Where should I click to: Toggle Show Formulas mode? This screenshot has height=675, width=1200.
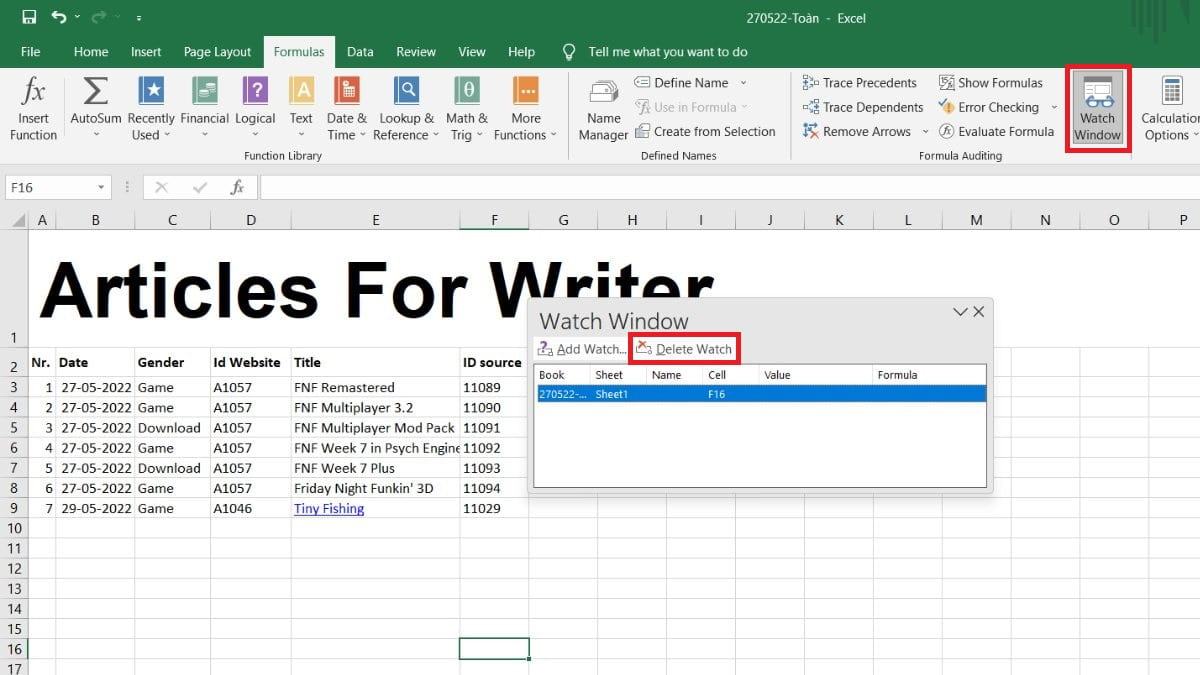pos(990,83)
